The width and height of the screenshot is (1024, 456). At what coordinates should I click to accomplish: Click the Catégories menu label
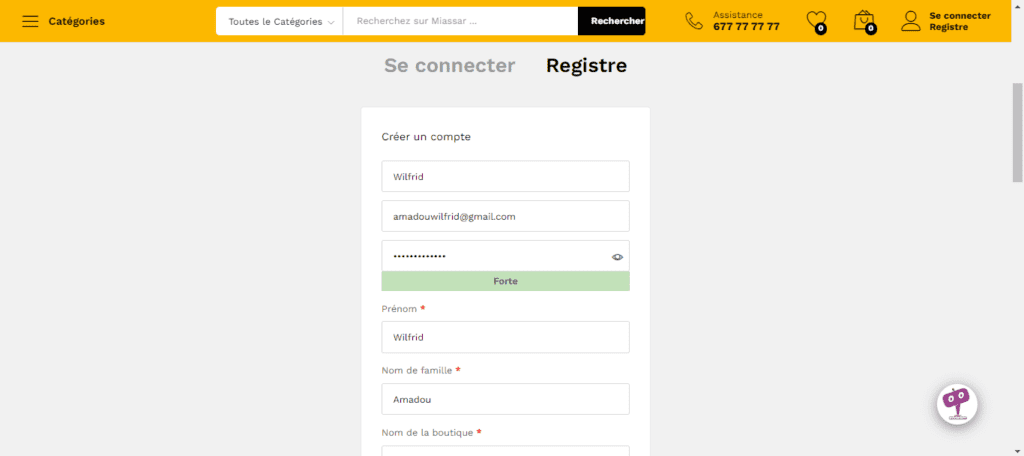tap(76, 21)
